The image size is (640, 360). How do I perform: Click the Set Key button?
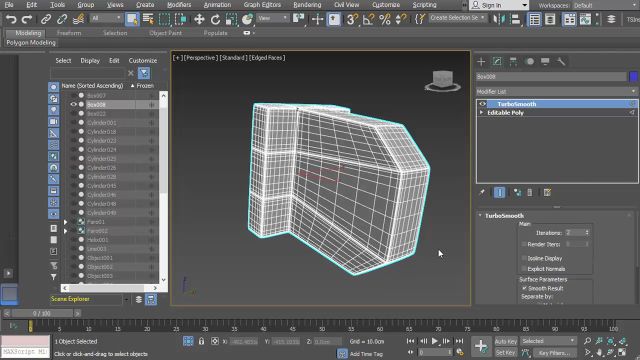click(x=506, y=352)
